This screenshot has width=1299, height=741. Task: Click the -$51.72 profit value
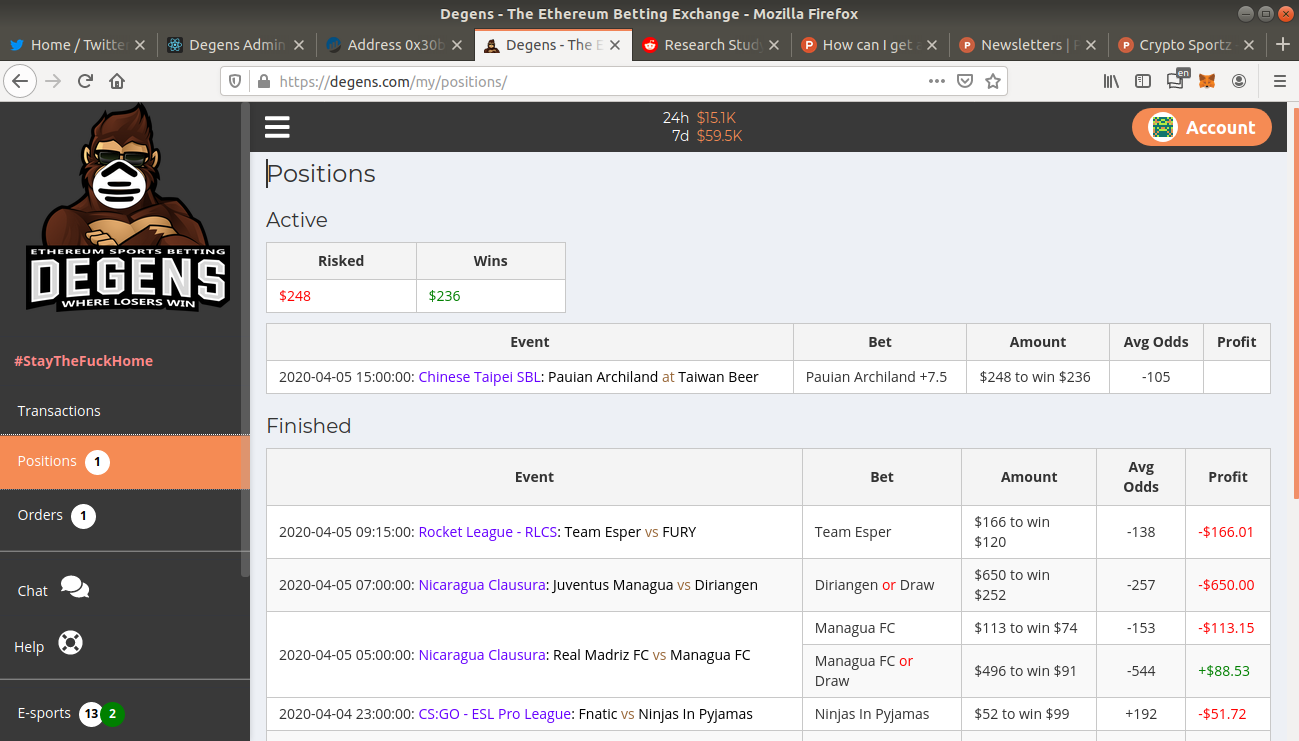pos(1222,714)
